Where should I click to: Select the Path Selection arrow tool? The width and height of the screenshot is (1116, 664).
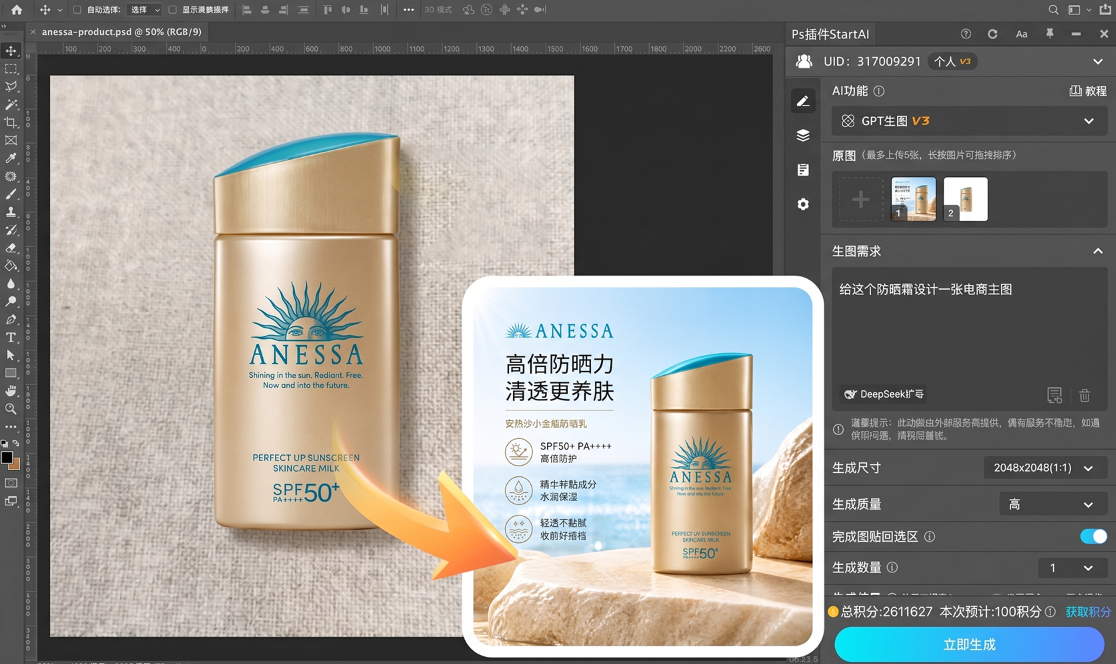(11, 355)
